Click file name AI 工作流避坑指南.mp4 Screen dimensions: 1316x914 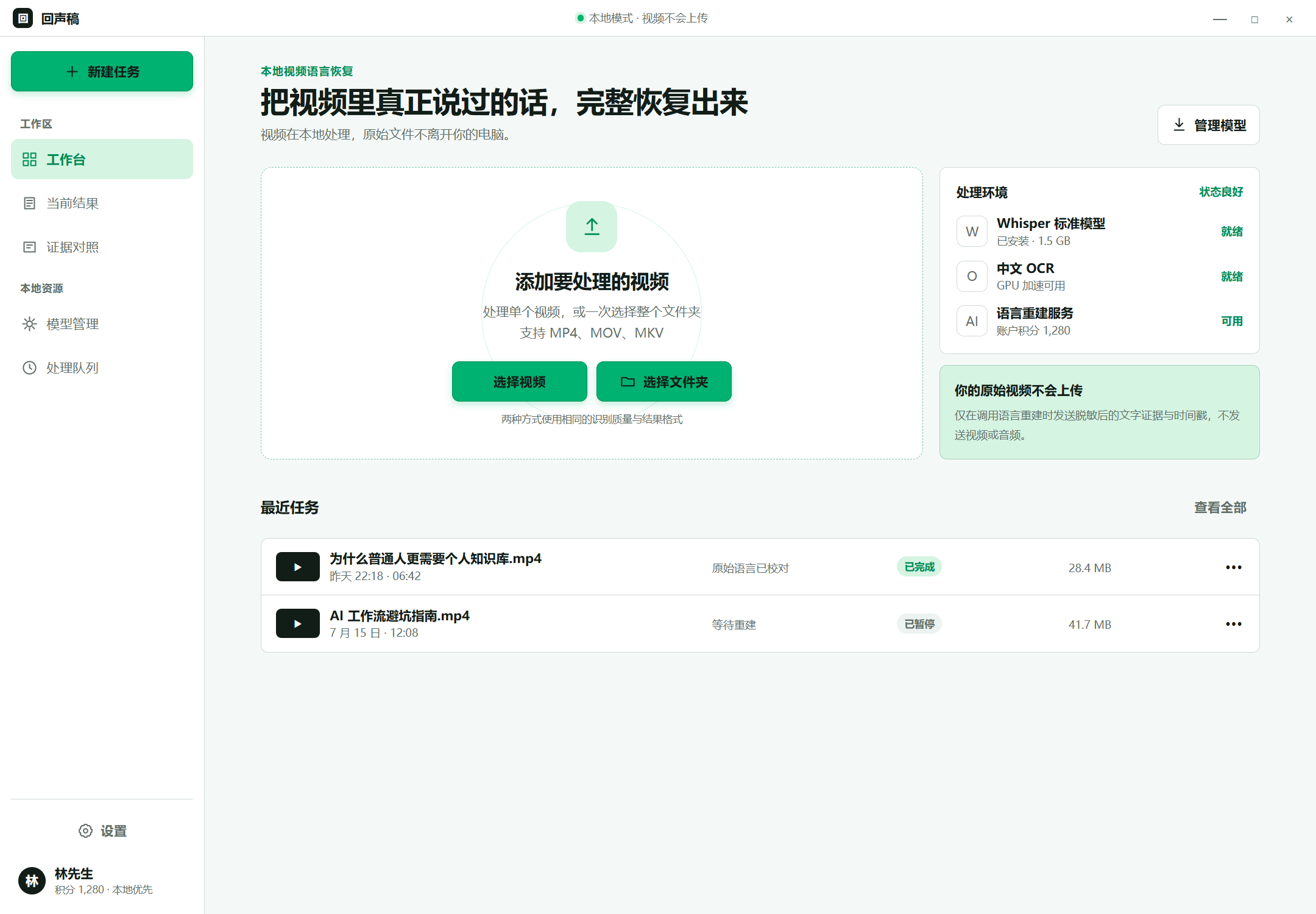400,615
